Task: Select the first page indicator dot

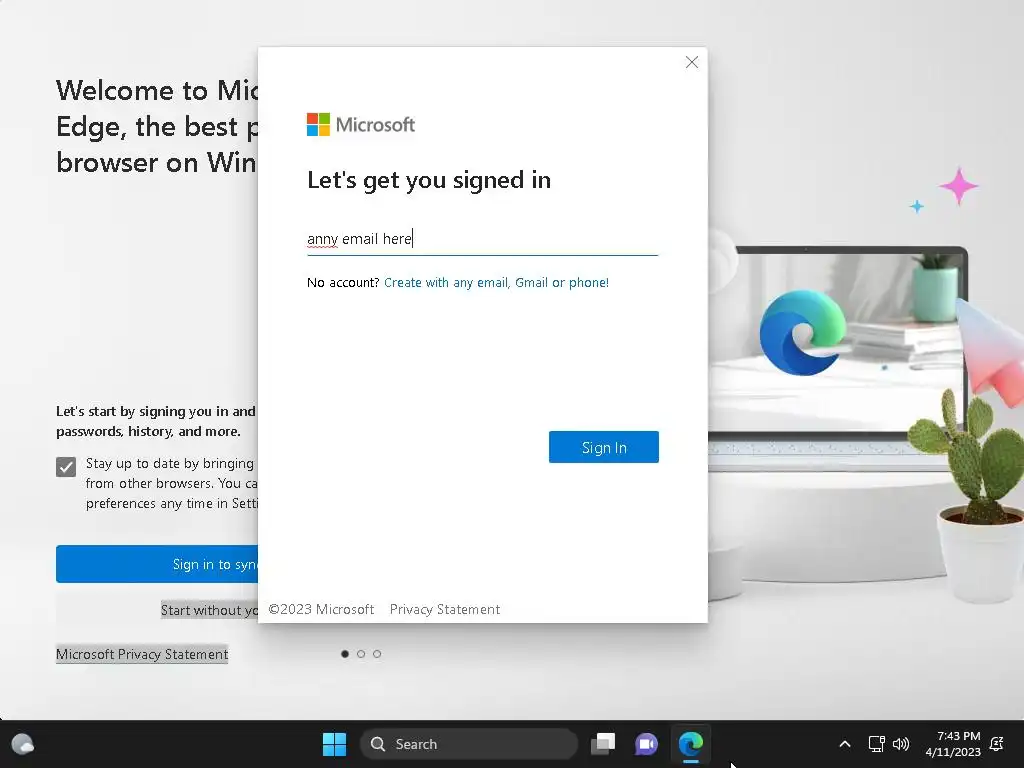Action: [x=345, y=654]
